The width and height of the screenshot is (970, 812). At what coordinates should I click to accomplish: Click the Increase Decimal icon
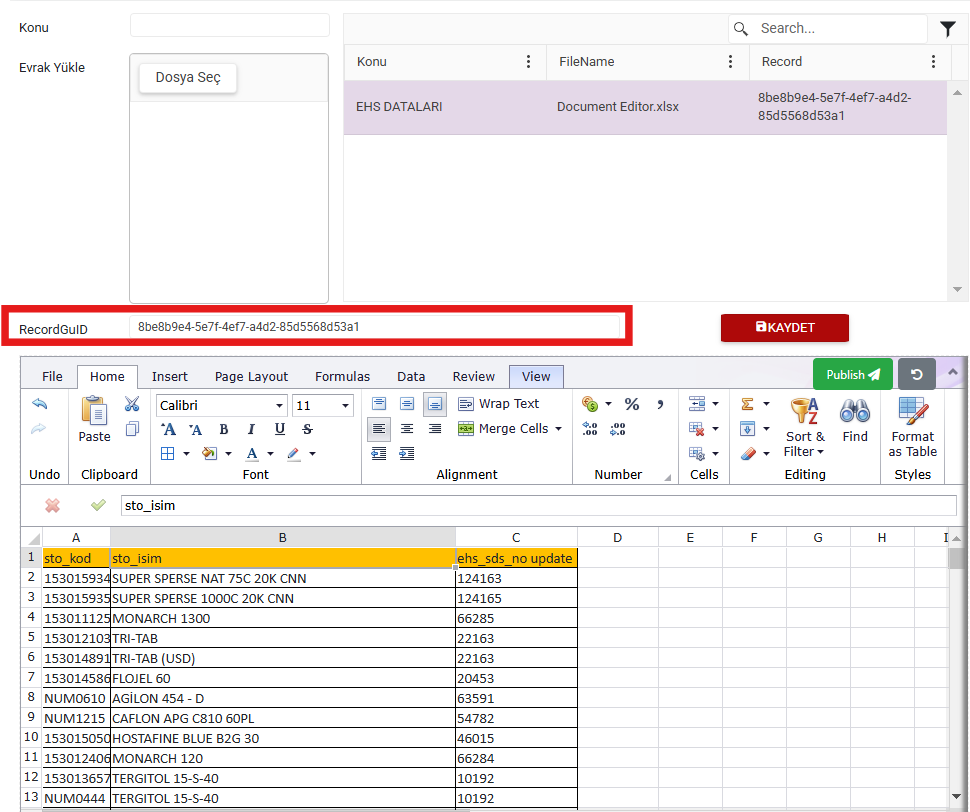tap(590, 429)
